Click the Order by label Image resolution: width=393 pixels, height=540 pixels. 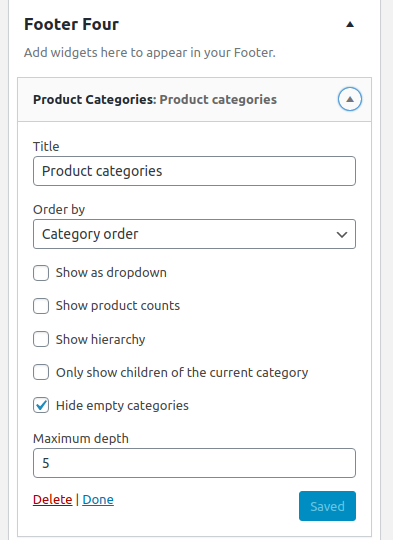tap(59, 210)
